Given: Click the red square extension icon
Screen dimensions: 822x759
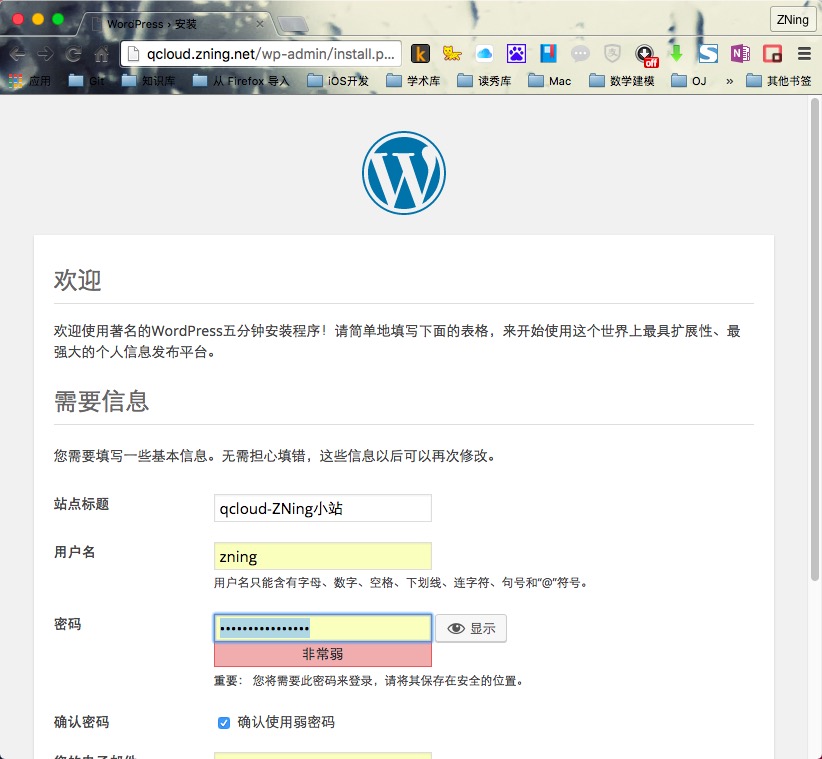Looking at the screenshot, I should pos(772,53).
